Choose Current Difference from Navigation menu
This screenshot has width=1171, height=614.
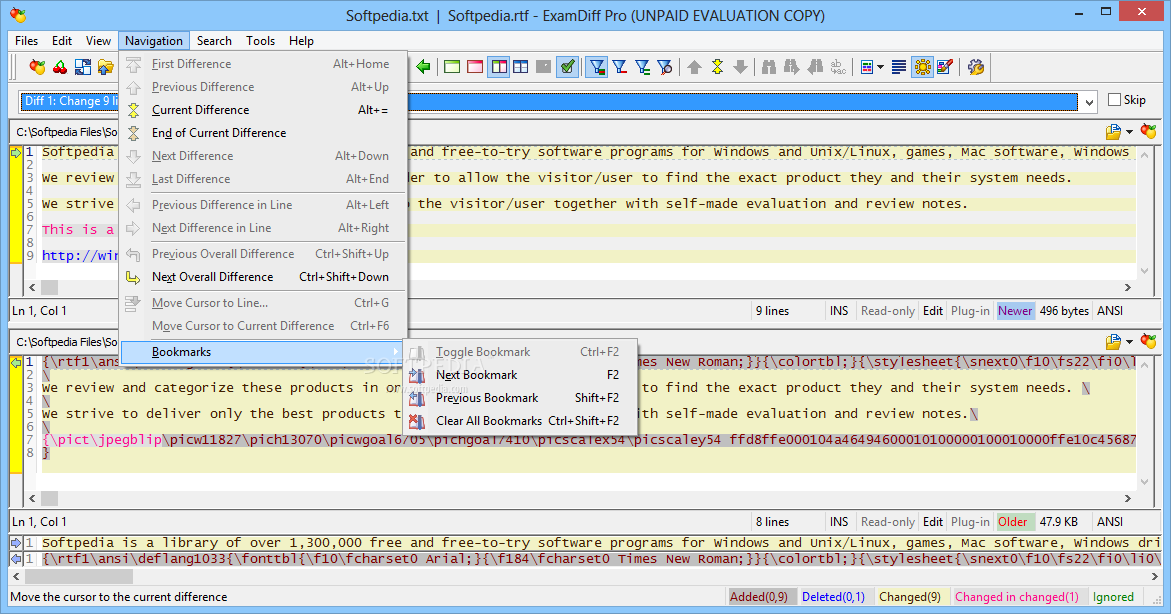coord(263,110)
